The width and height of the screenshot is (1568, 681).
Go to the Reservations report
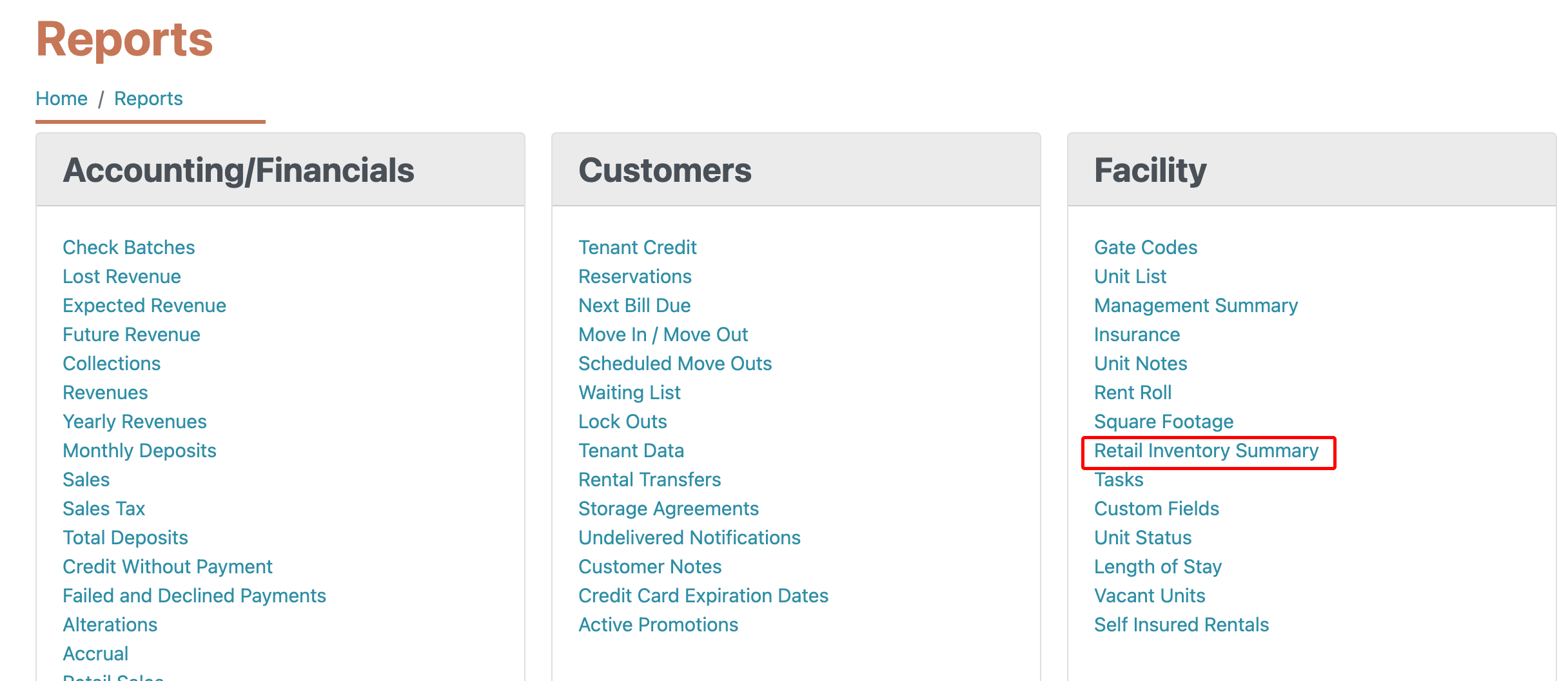pyautogui.click(x=634, y=277)
